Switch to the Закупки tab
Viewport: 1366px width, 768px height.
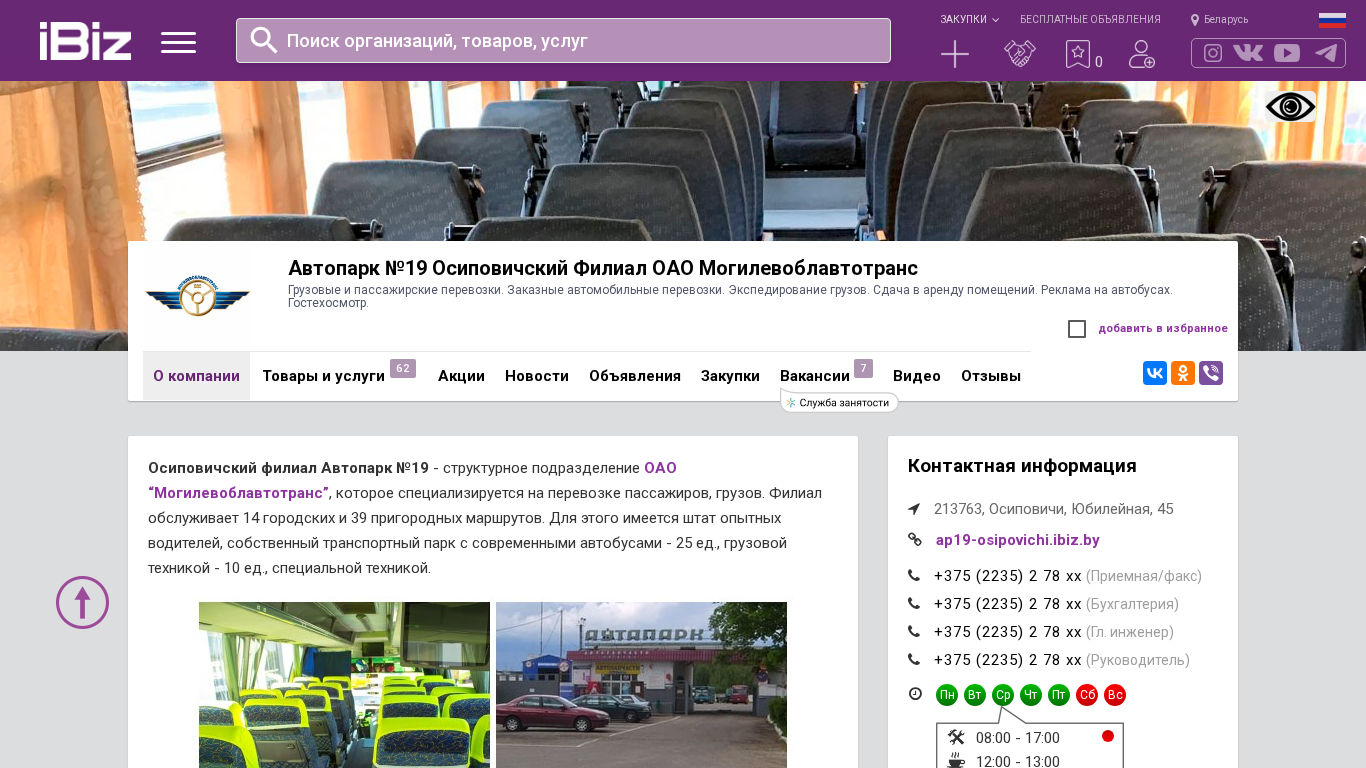point(730,376)
